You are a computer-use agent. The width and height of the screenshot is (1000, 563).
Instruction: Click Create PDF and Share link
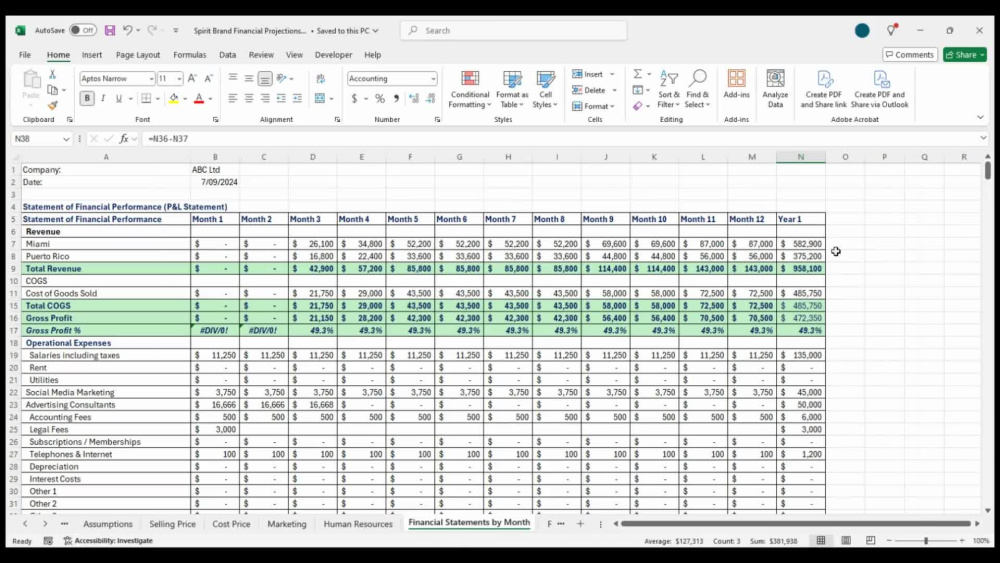coord(823,89)
